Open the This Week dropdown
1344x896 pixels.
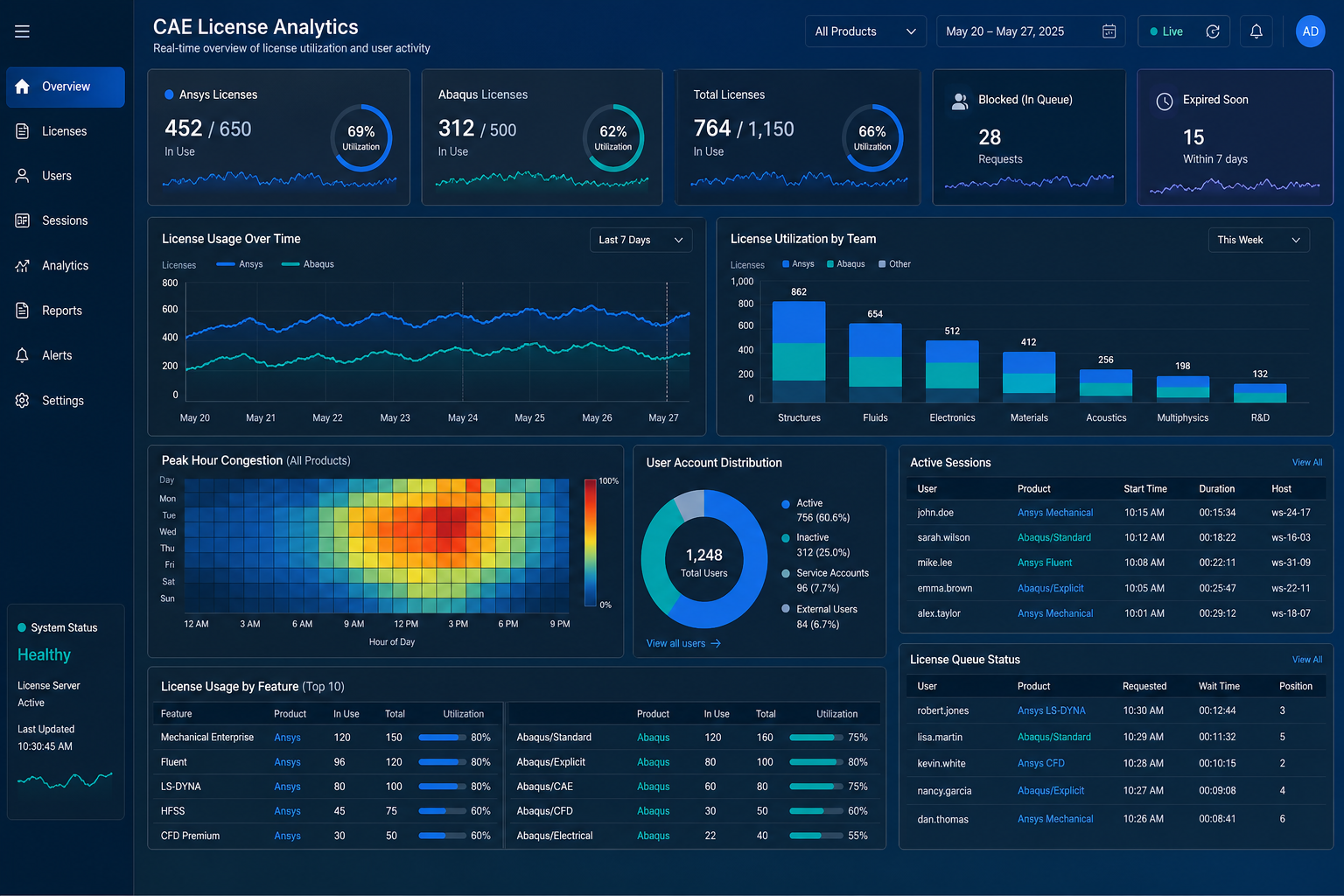tap(1258, 240)
